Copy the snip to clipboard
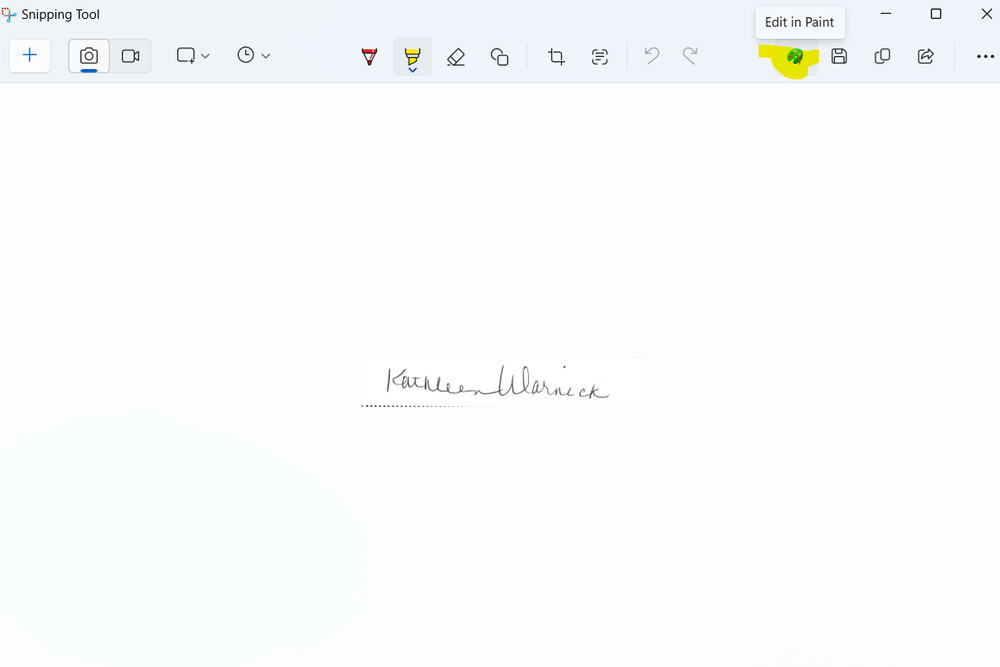This screenshot has width=1000, height=667. 882,57
